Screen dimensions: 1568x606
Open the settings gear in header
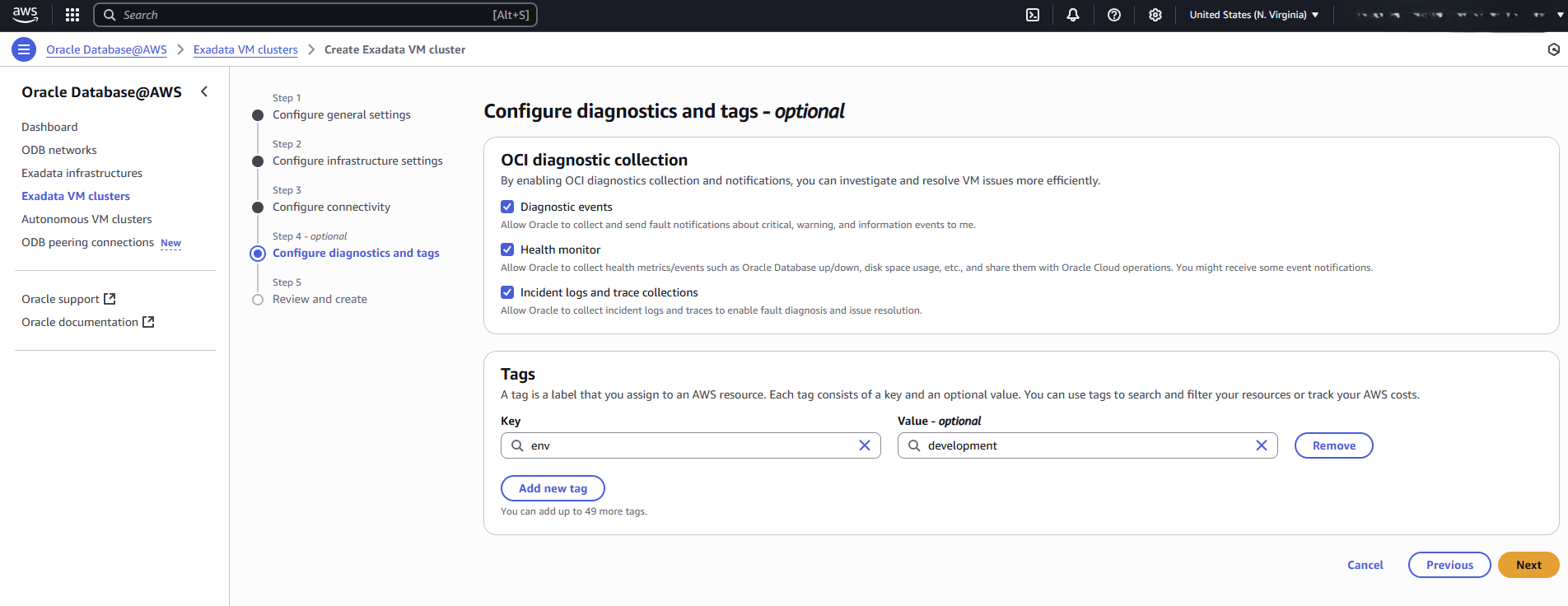pyautogui.click(x=1155, y=15)
